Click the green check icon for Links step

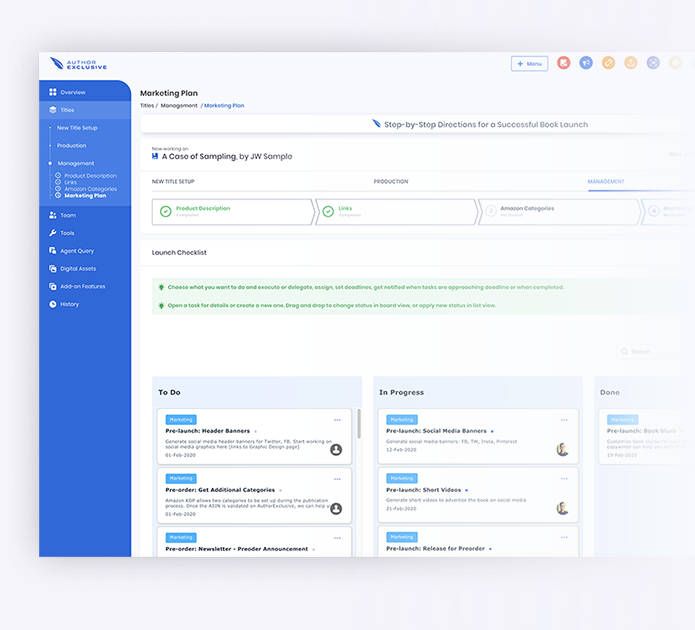pos(328,211)
